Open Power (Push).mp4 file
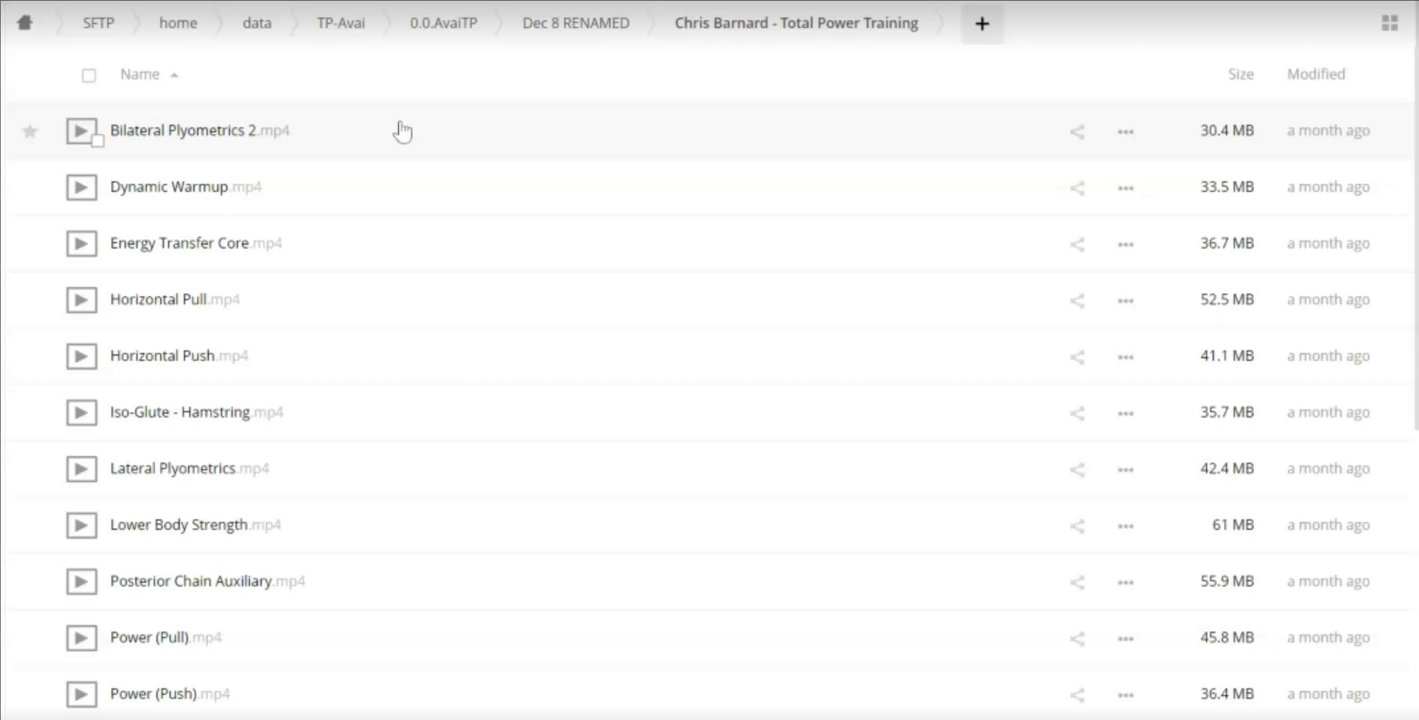 point(170,694)
